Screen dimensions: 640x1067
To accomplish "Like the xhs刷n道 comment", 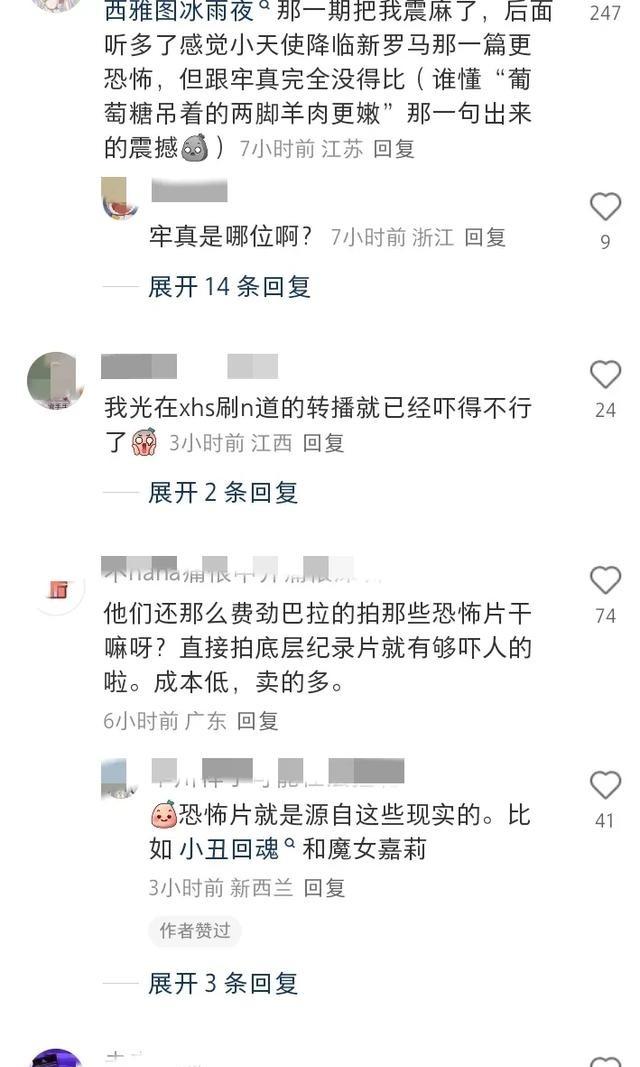I will [605, 375].
